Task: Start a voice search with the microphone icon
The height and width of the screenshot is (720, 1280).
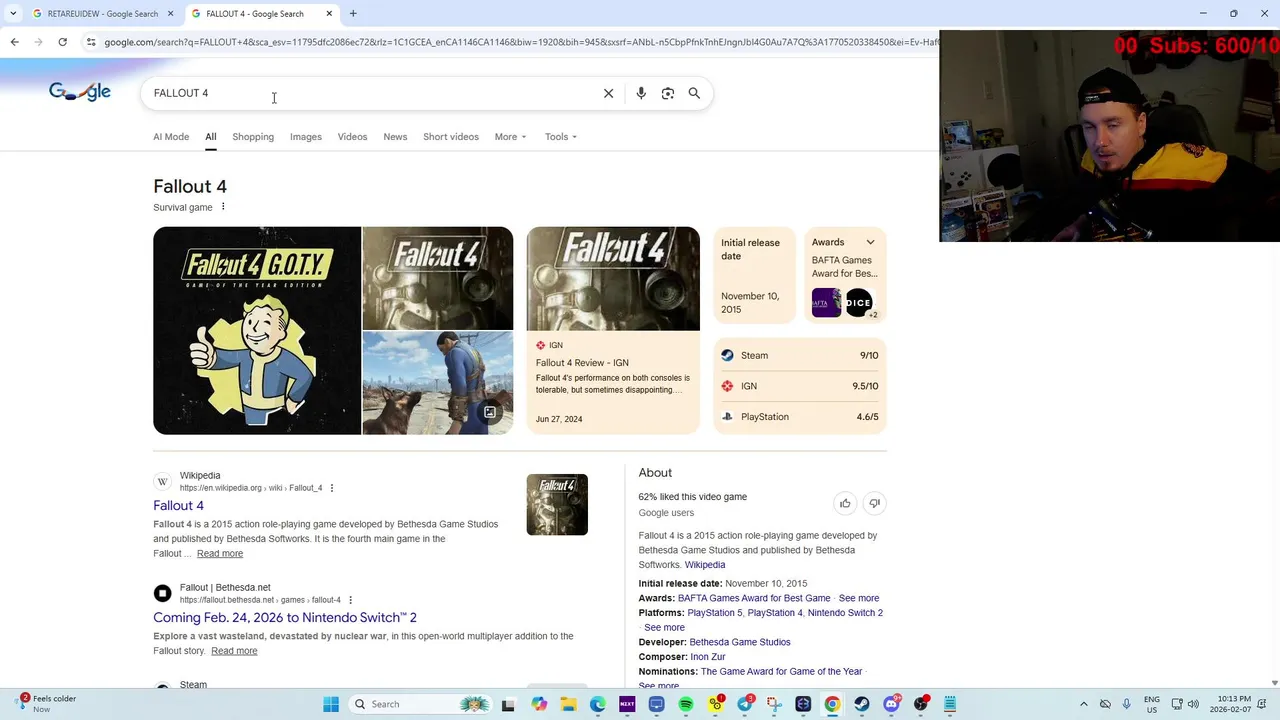Action: coord(641,93)
